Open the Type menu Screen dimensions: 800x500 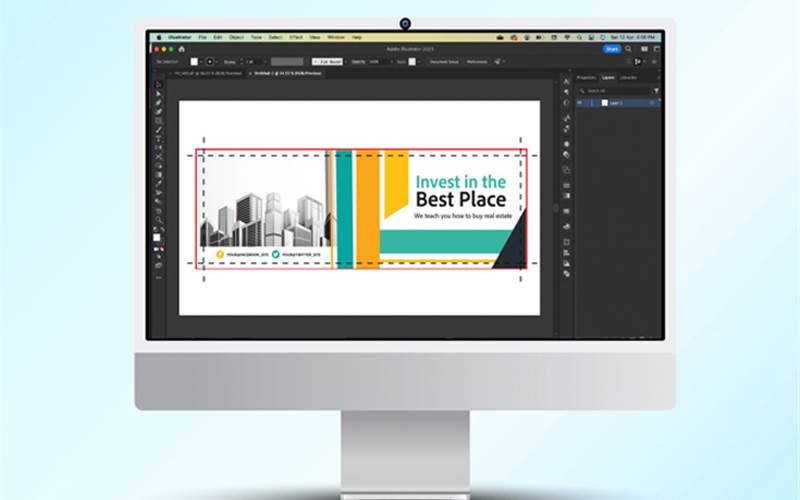point(256,37)
